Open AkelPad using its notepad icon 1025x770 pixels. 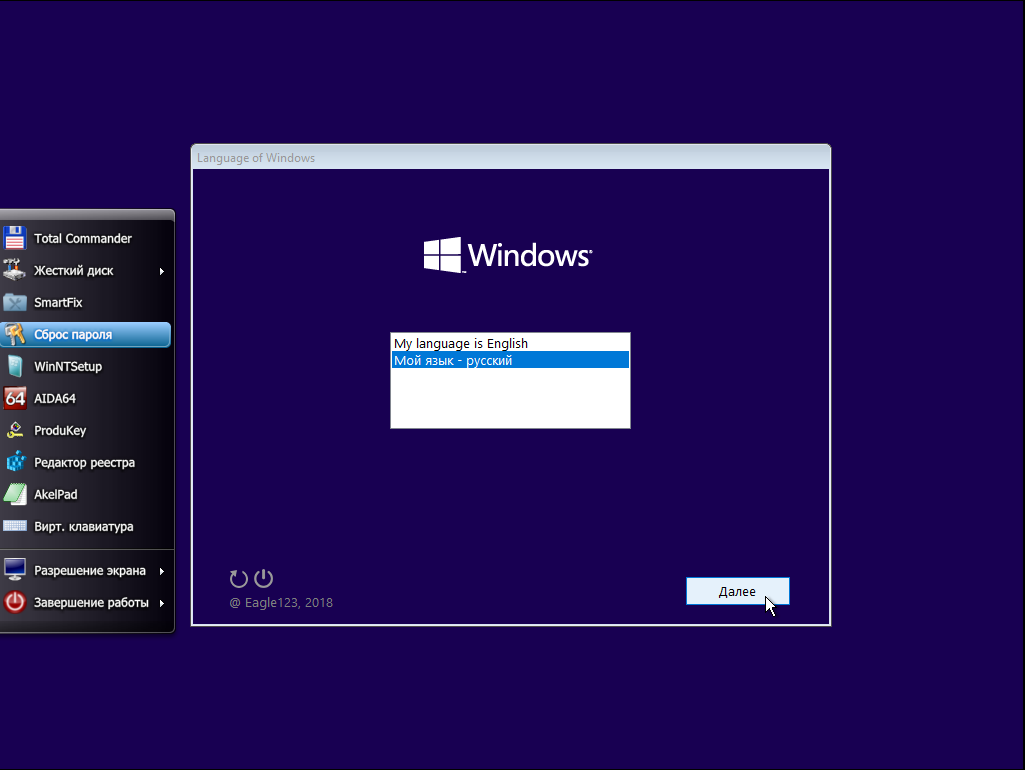(x=14, y=495)
